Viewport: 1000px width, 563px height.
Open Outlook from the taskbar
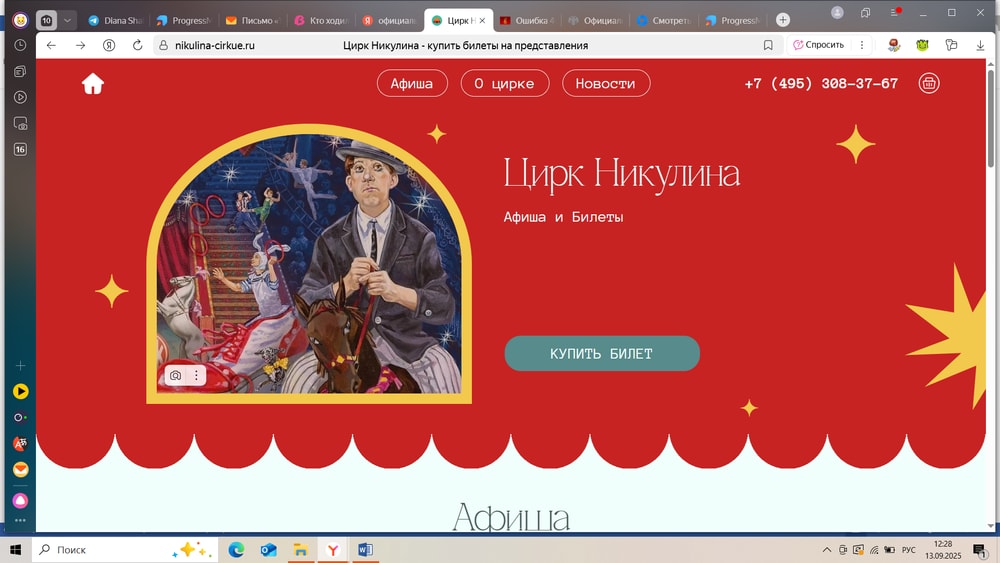pos(268,550)
